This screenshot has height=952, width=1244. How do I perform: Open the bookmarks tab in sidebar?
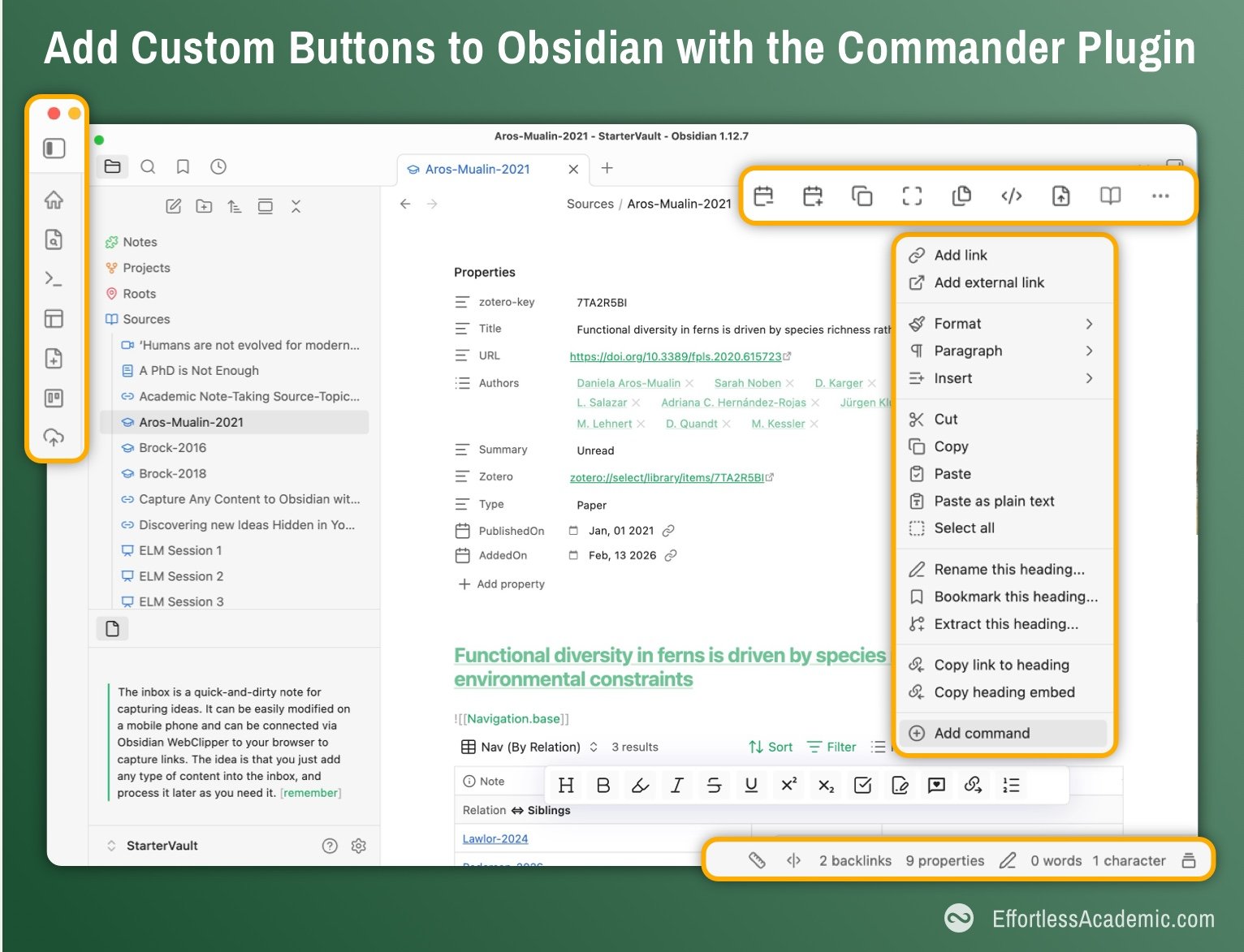tap(184, 166)
